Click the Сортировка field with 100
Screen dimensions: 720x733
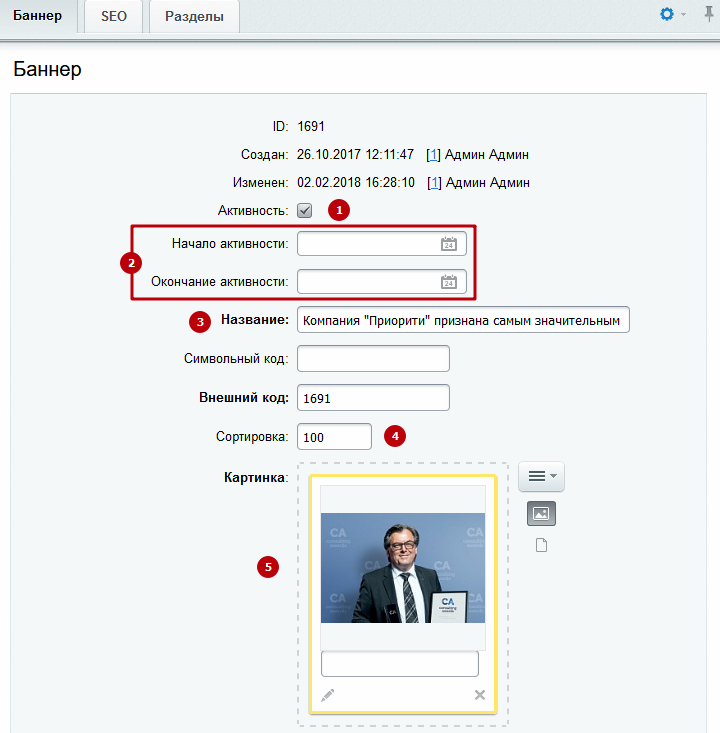coord(334,437)
